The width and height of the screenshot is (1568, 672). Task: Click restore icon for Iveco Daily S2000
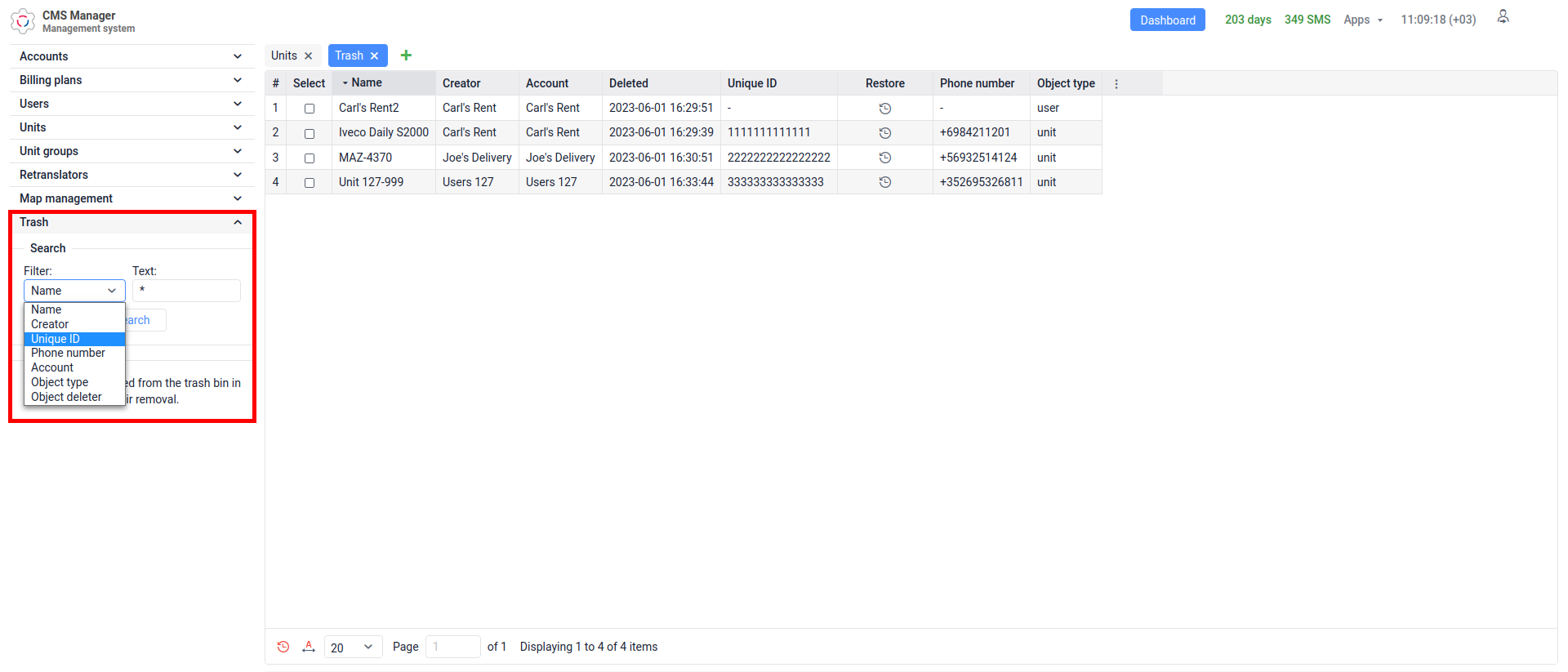[884, 133]
